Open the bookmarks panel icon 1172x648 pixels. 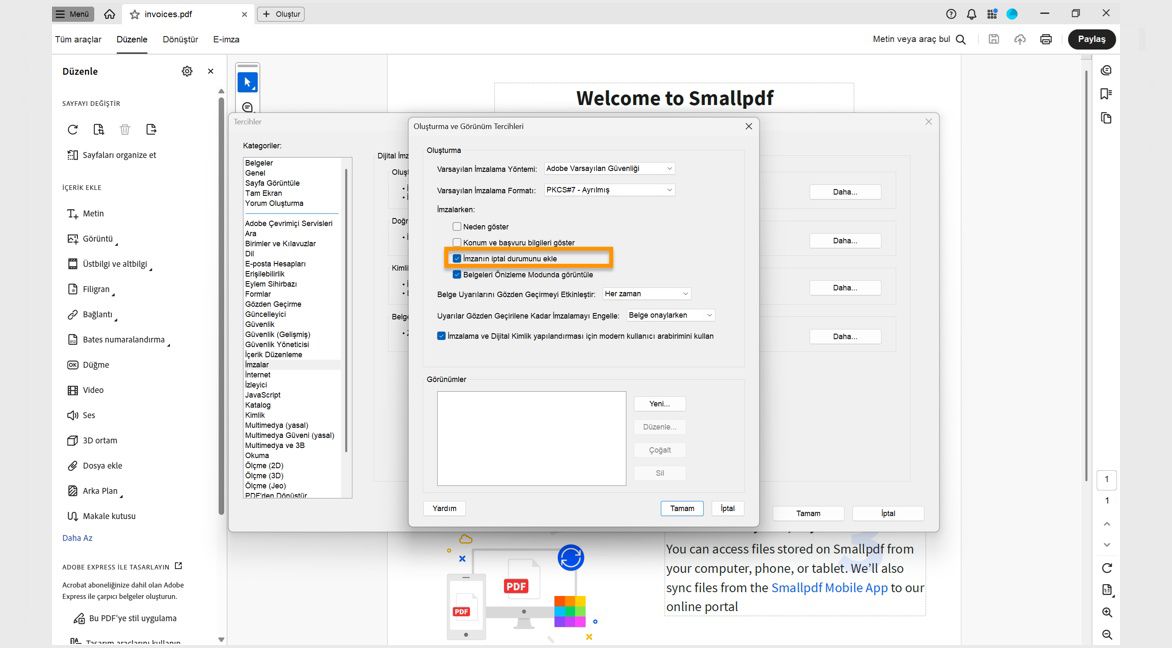point(1106,94)
